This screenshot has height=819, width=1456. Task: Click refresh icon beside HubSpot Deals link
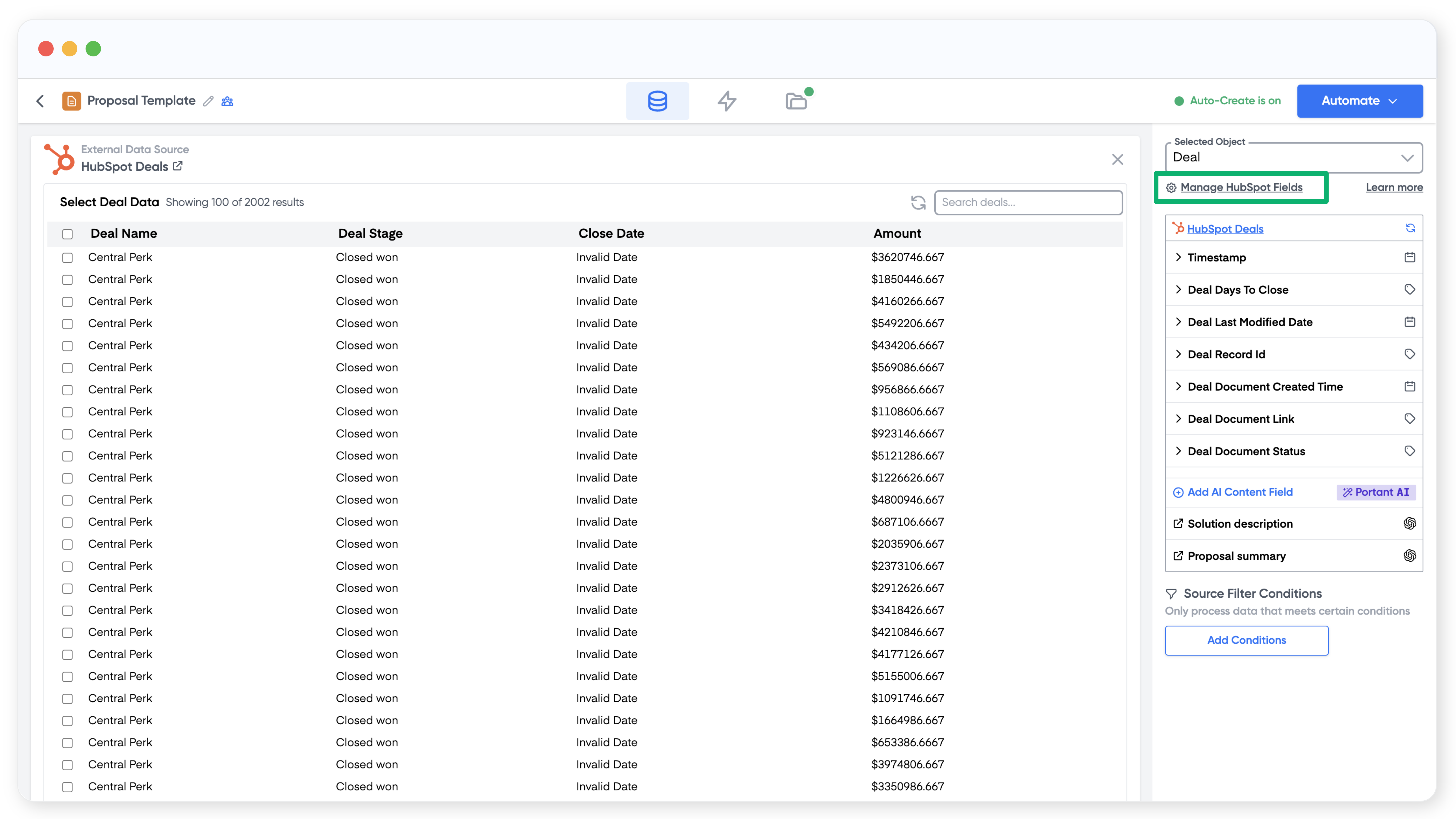1410,228
